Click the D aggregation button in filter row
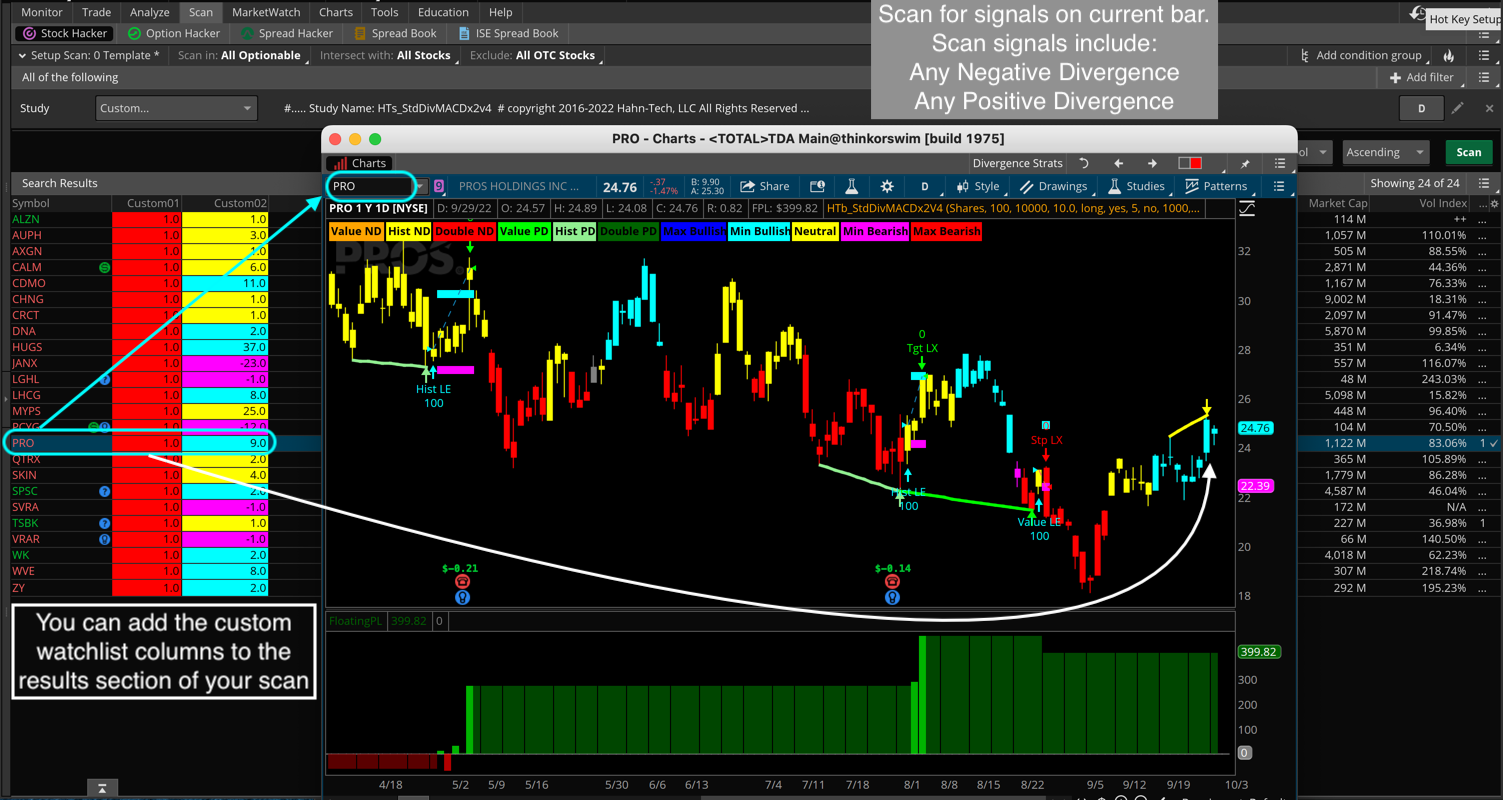 1421,108
